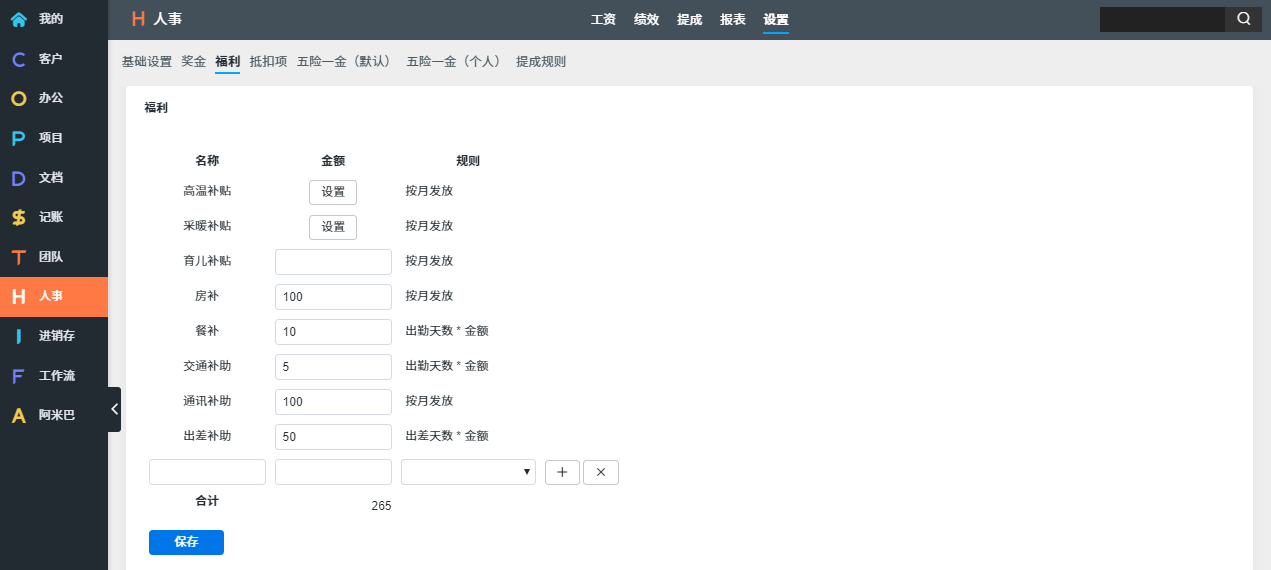1271x570 pixels.
Task: Open the 客户 module icon in sidebar
Action: point(18,59)
